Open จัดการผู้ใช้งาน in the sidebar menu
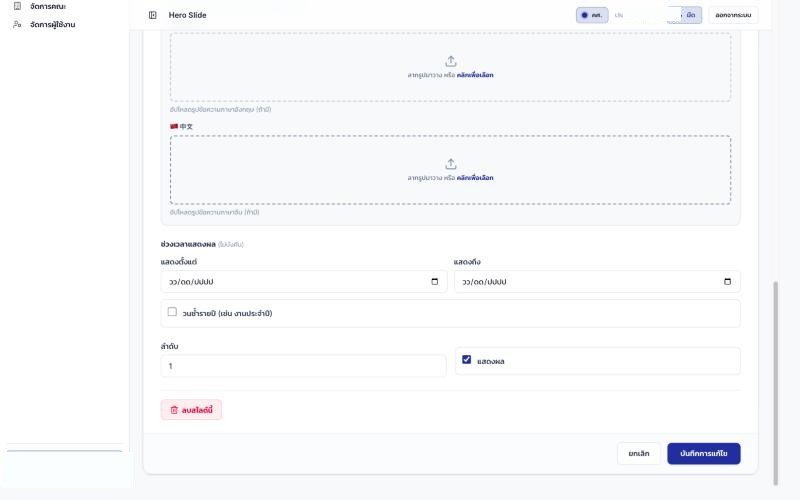Image resolution: width=800 pixels, height=500 pixels. point(52,24)
